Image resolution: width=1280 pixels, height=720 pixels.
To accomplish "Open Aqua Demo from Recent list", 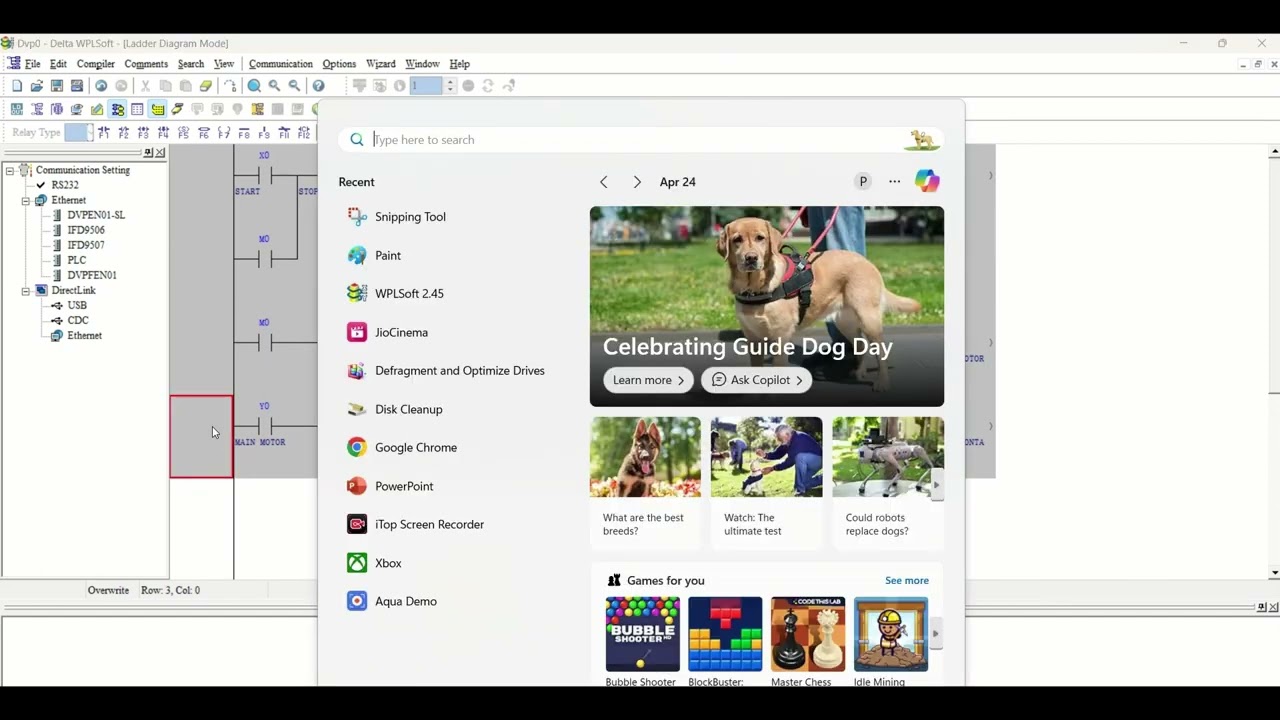I will click(x=392, y=601).
